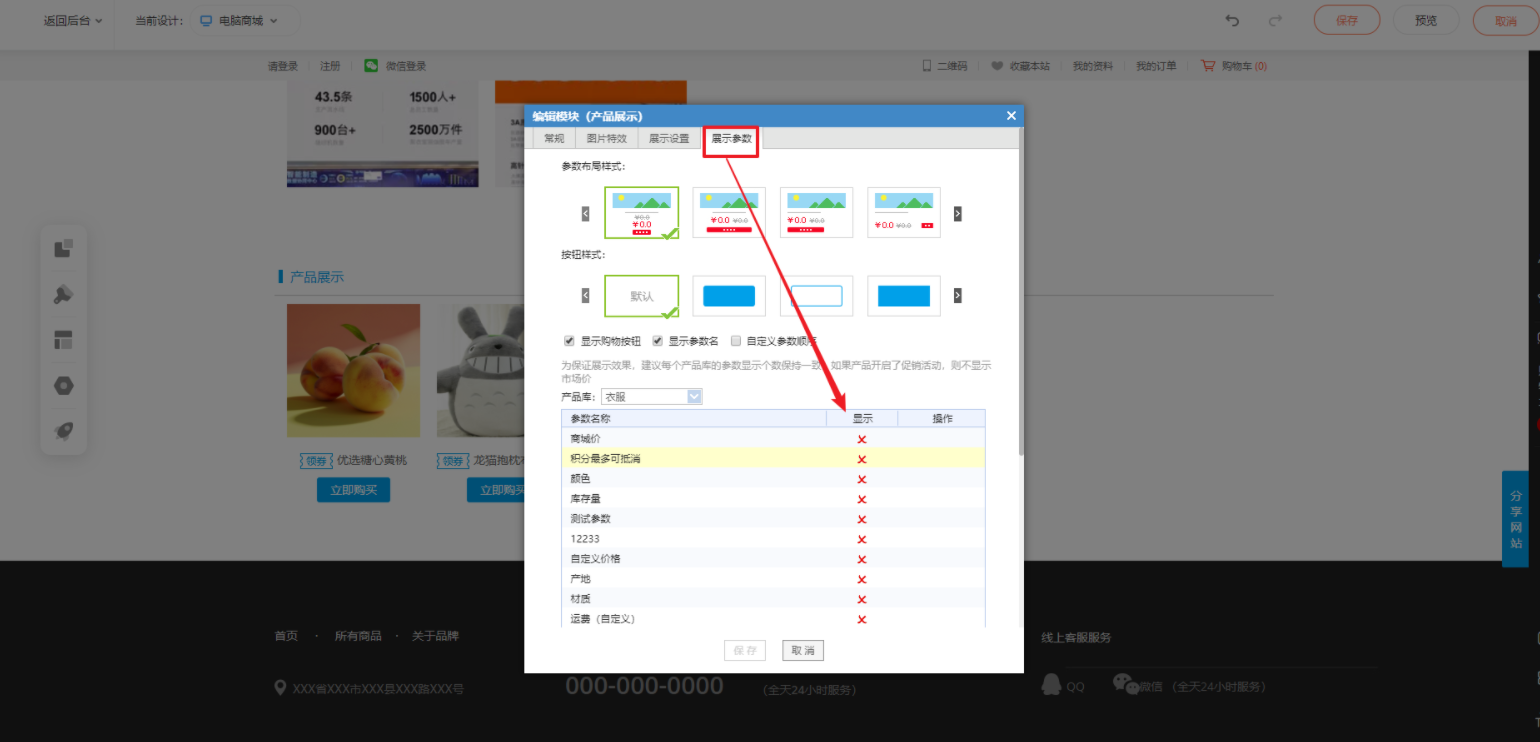Open the page layout icon in the sidebar

[x=64, y=340]
